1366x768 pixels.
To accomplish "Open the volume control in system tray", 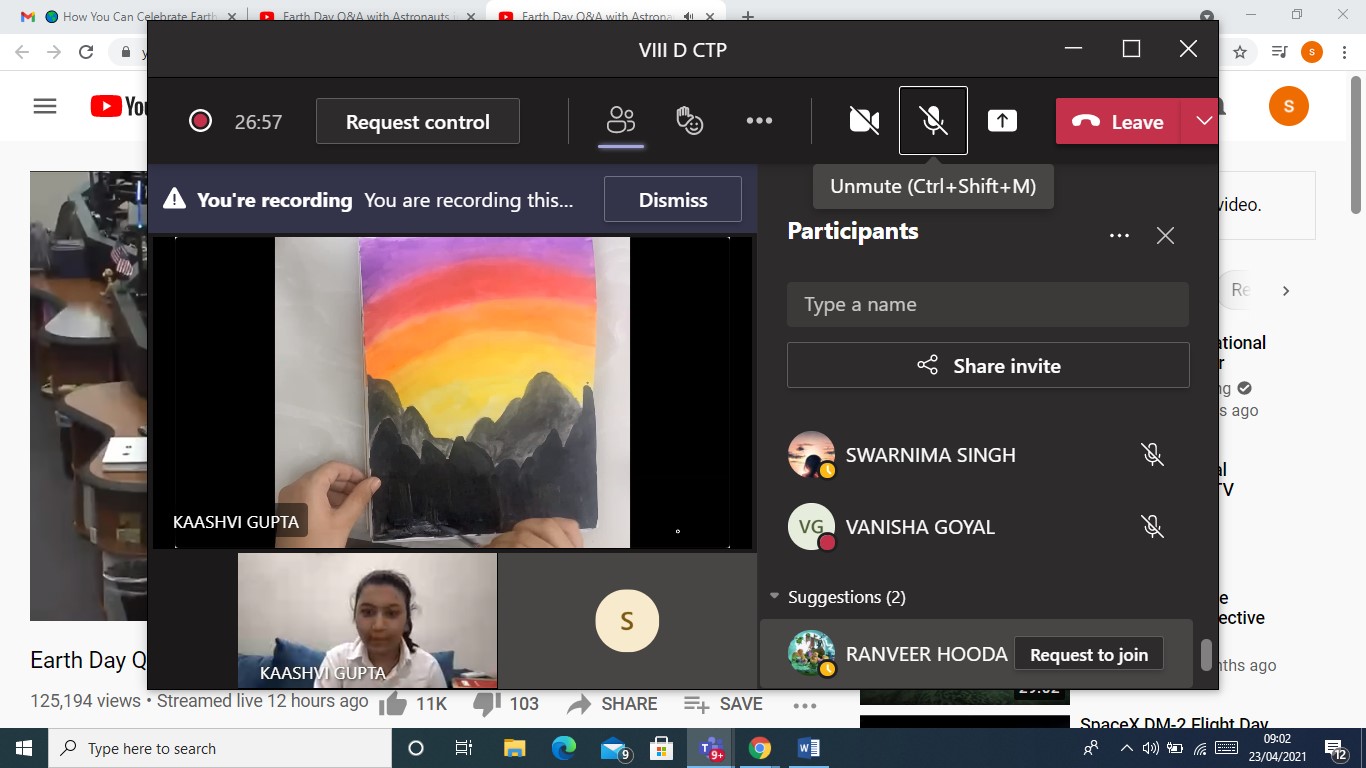I will tap(1151, 748).
